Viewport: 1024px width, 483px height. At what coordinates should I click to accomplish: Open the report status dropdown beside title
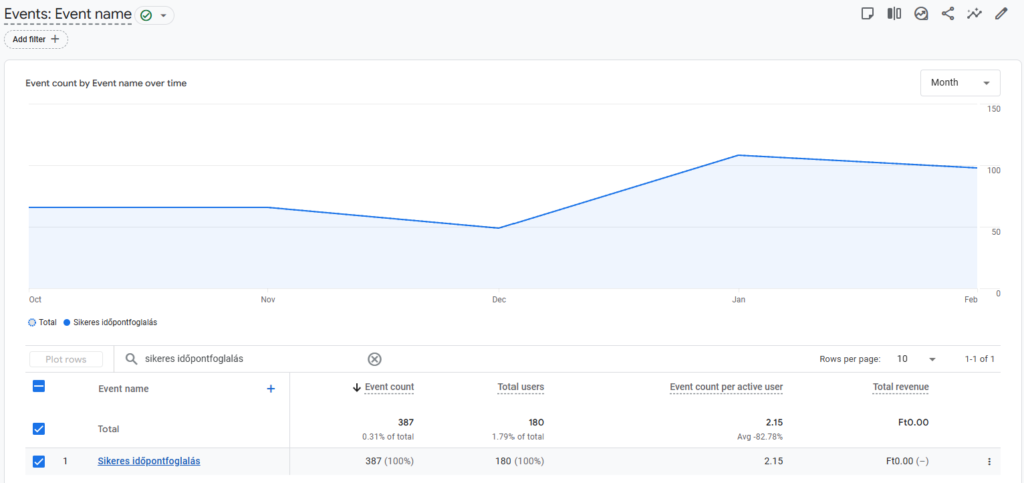coord(155,15)
